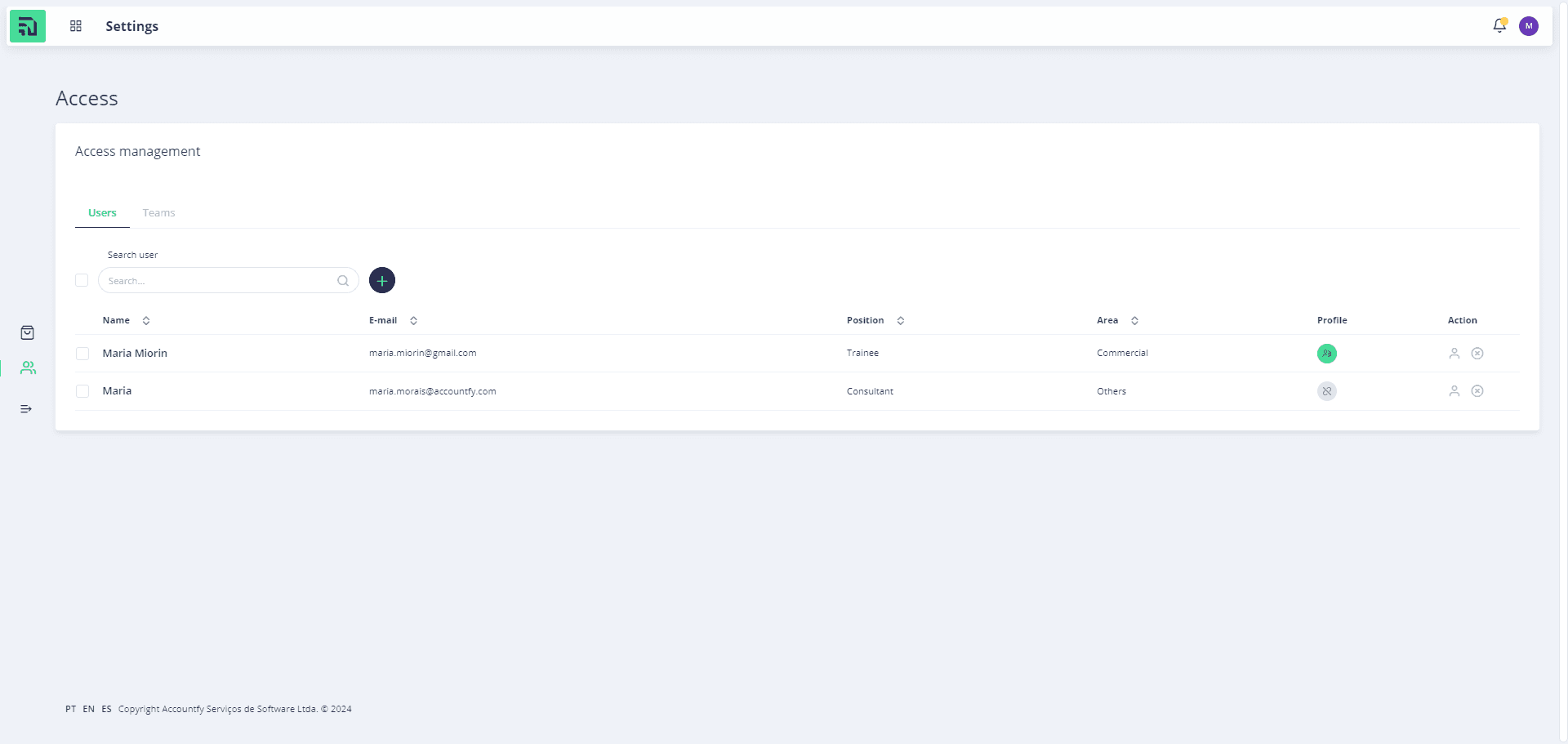Click the Consultant position cell
Image resolution: width=1568 pixels, height=744 pixels.
point(870,391)
